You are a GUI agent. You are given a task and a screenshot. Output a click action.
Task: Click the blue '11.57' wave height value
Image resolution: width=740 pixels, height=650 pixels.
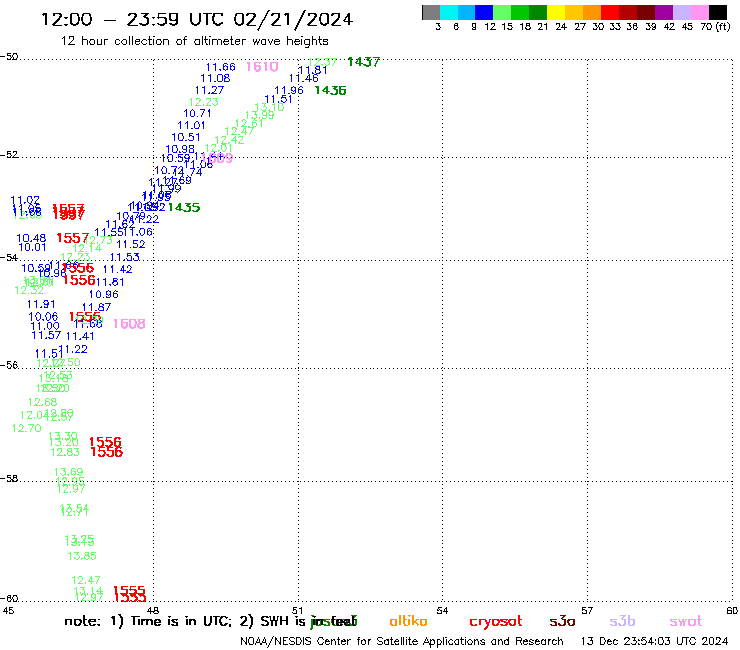point(46,335)
